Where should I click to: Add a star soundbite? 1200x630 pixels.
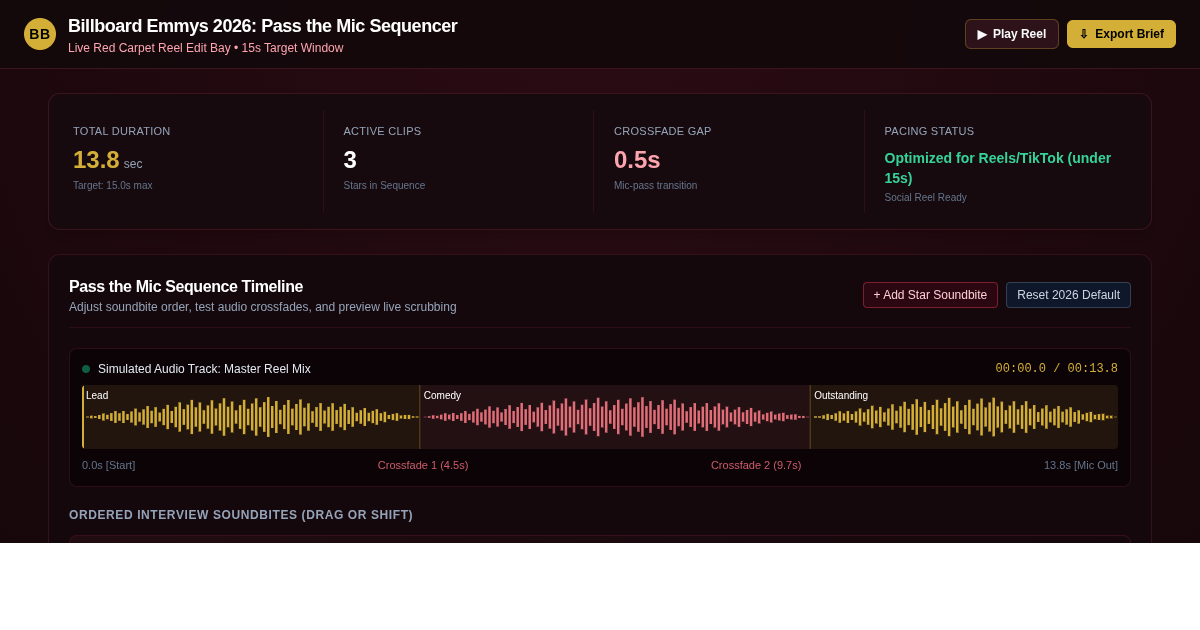click(x=930, y=295)
